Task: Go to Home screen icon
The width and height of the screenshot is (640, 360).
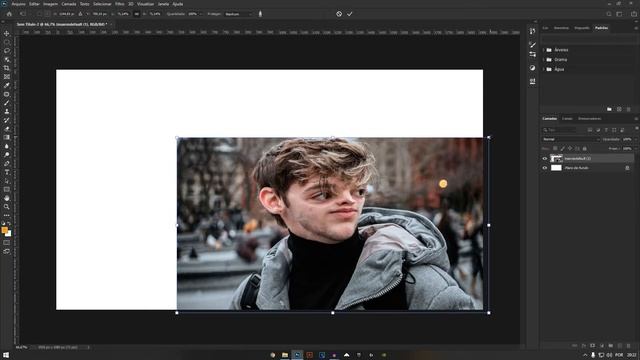Action: pos(9,14)
